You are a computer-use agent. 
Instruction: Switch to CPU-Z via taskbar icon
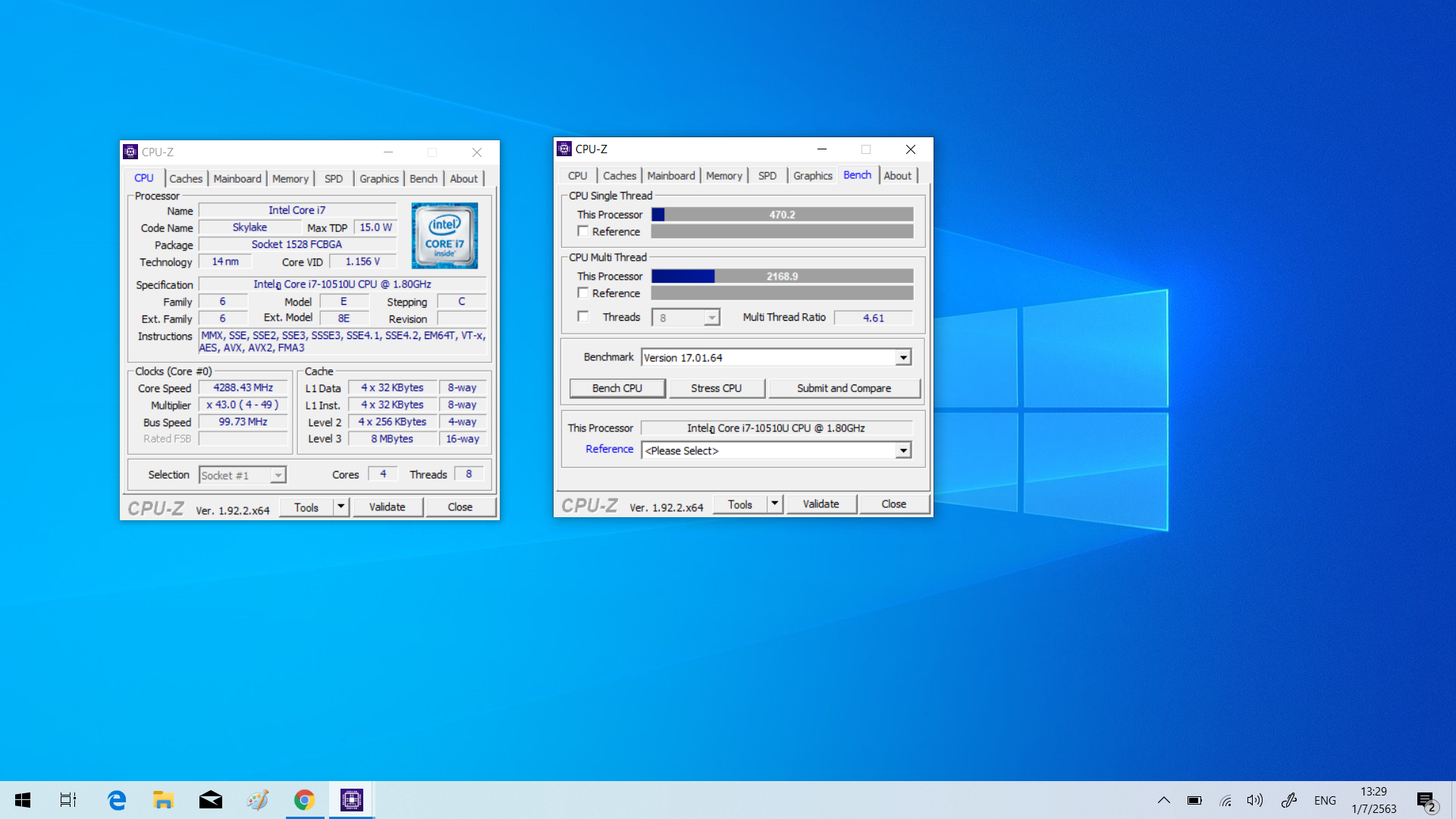pos(352,800)
